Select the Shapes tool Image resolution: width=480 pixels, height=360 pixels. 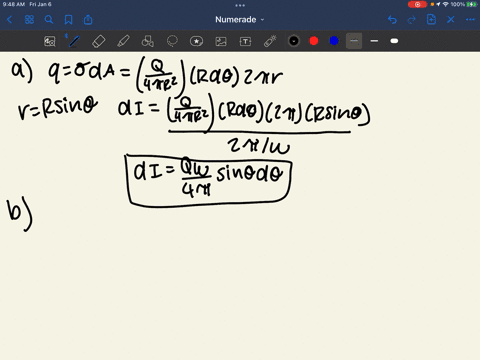[x=148, y=41]
